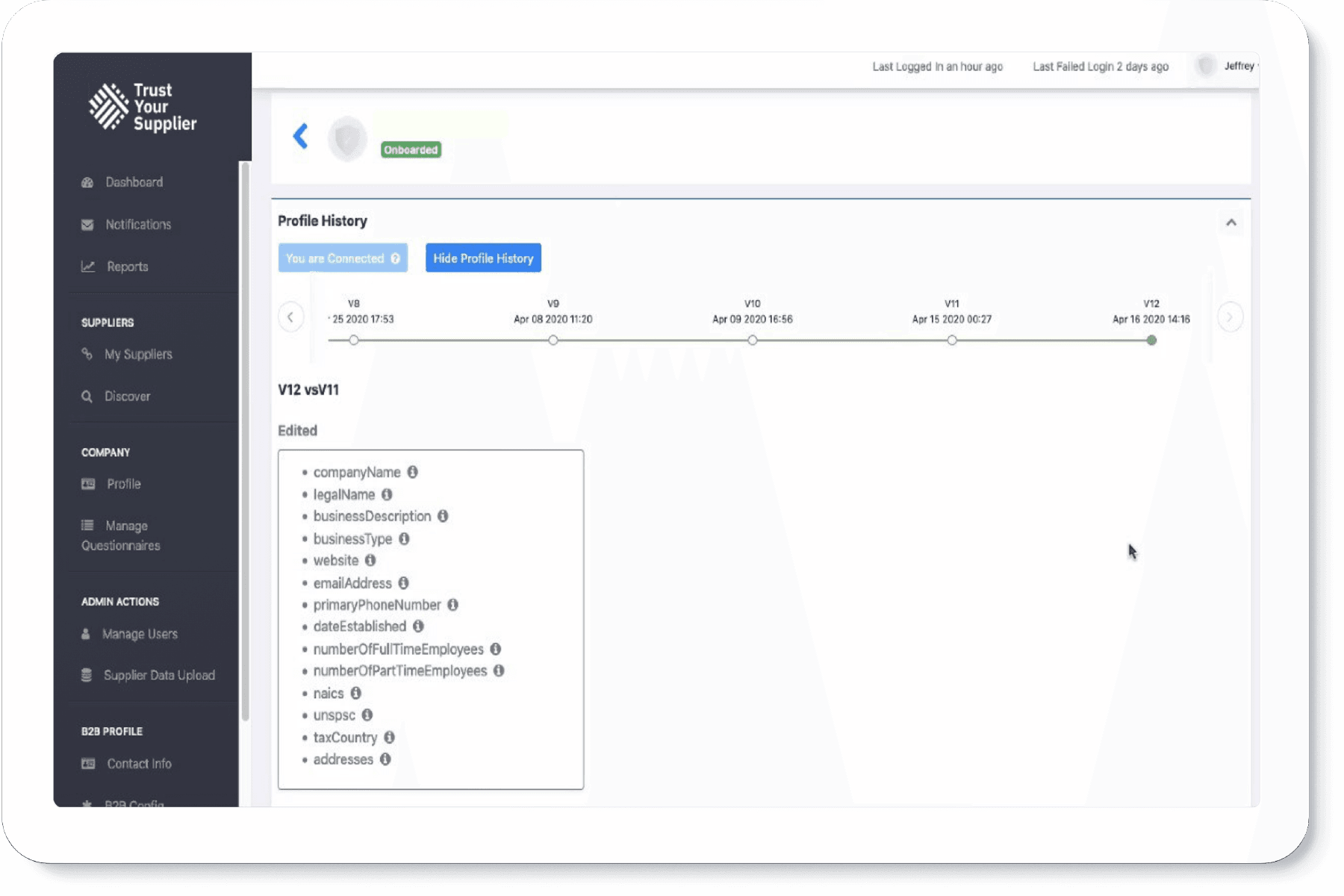The height and width of the screenshot is (896, 1344).
Task: Click the Discover magnifier icon
Action: click(x=87, y=396)
